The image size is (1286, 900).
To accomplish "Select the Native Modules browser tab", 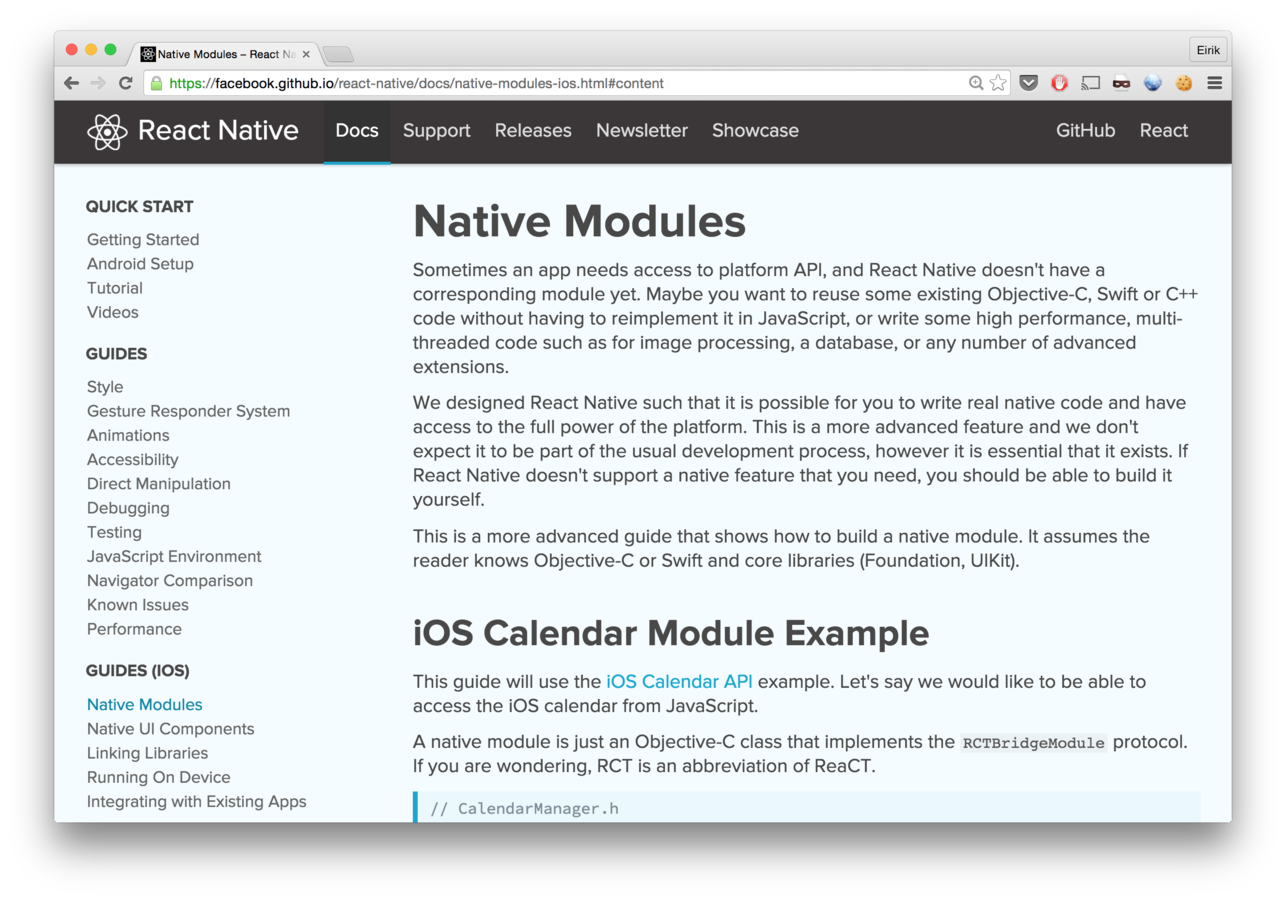I will (x=226, y=54).
